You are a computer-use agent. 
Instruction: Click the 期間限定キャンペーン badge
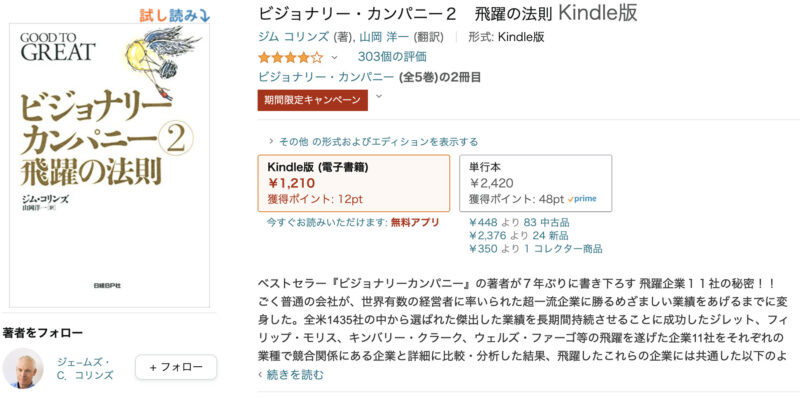pyautogui.click(x=313, y=100)
